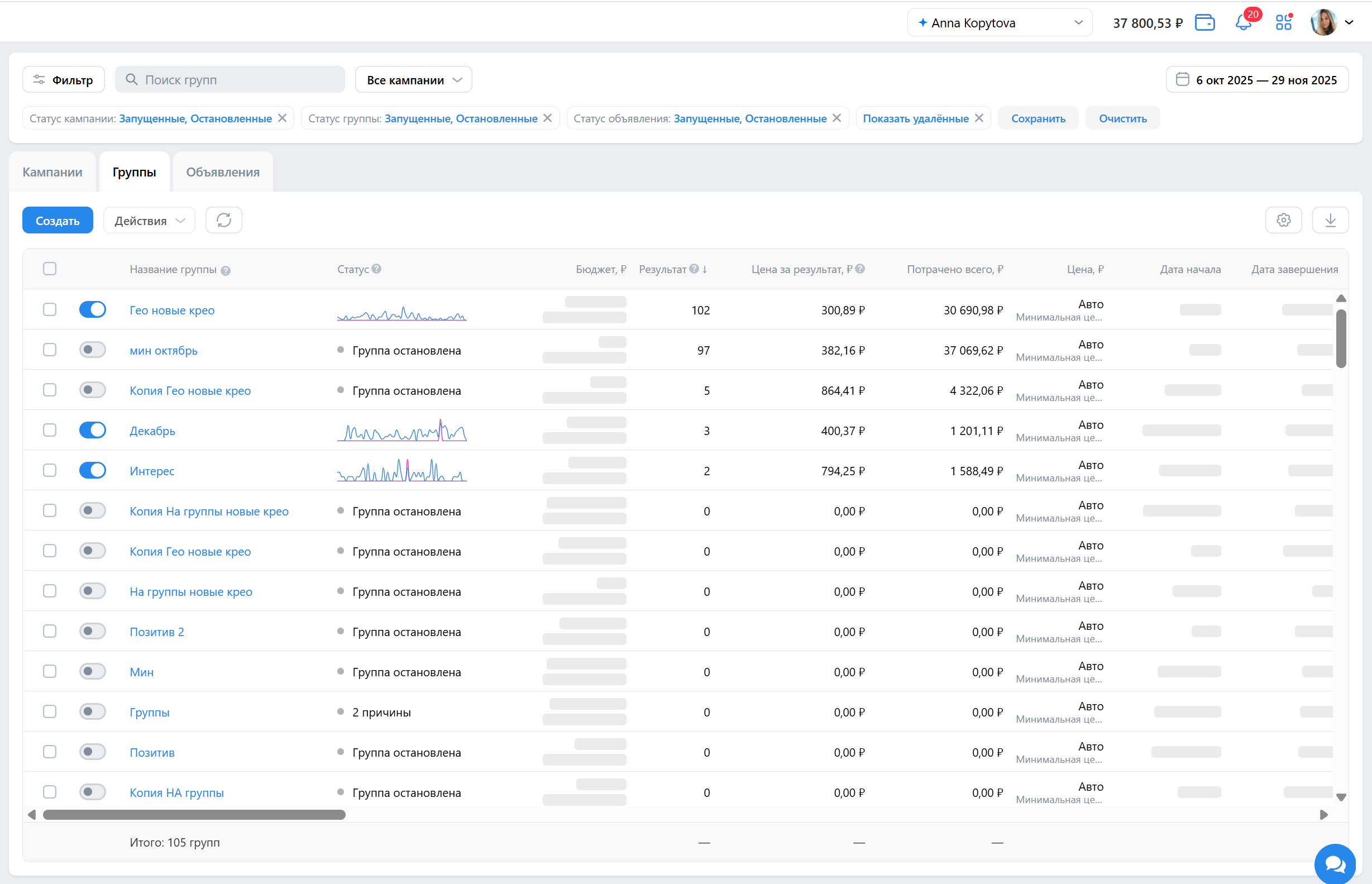Open the support chat bubble
This screenshot has height=884, width=1372.
coord(1335,864)
